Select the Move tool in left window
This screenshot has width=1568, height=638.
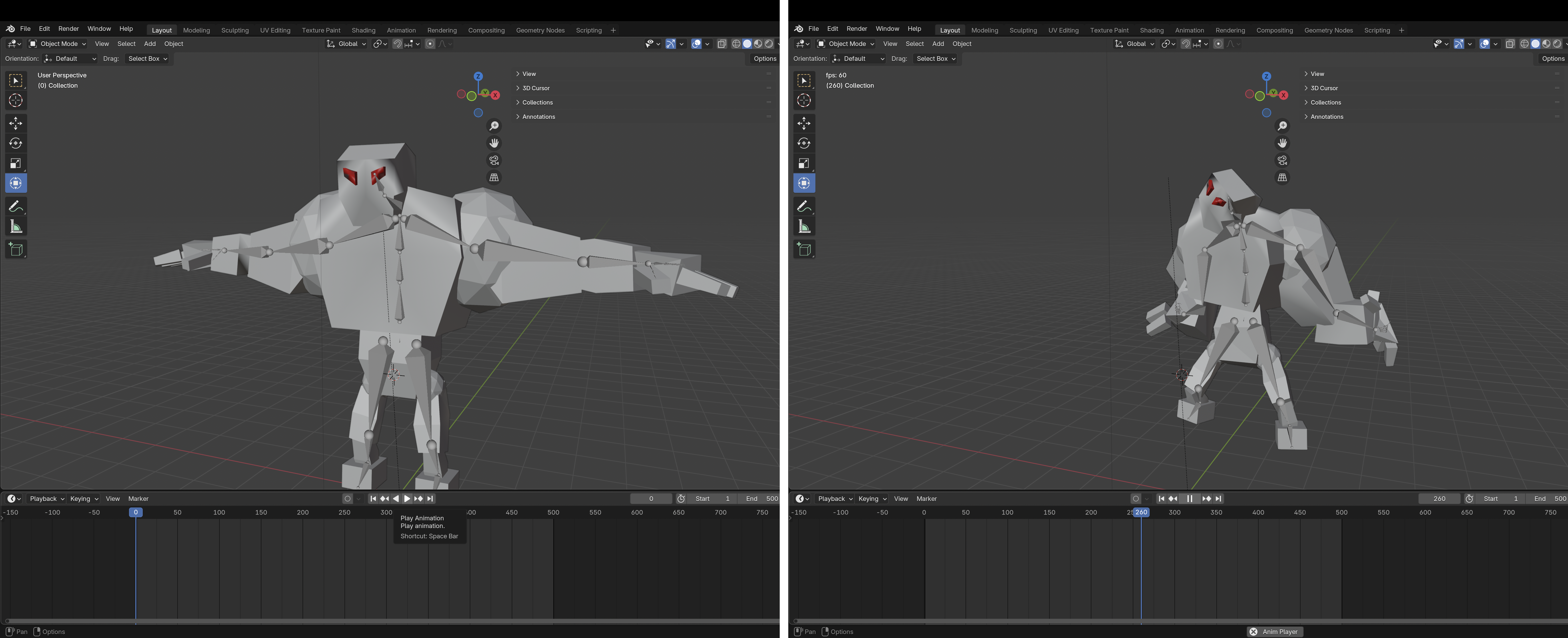coord(16,124)
